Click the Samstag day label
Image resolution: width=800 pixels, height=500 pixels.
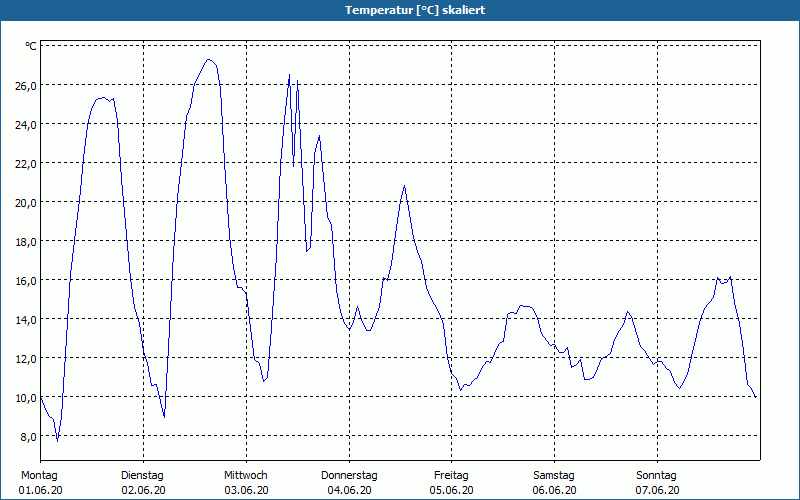554,476
